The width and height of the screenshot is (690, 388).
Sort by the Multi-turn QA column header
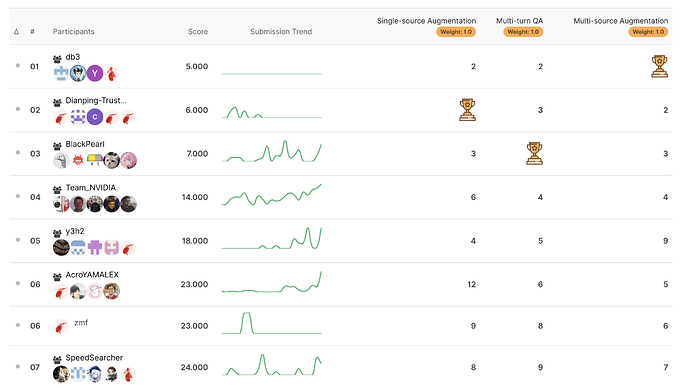[519, 21]
